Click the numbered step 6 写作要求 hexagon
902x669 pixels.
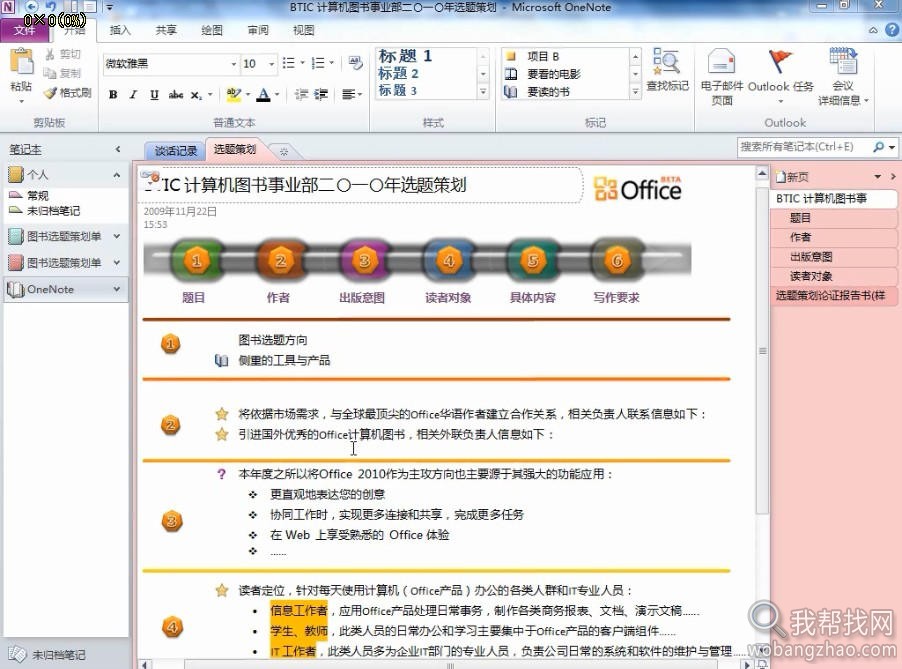coord(617,261)
